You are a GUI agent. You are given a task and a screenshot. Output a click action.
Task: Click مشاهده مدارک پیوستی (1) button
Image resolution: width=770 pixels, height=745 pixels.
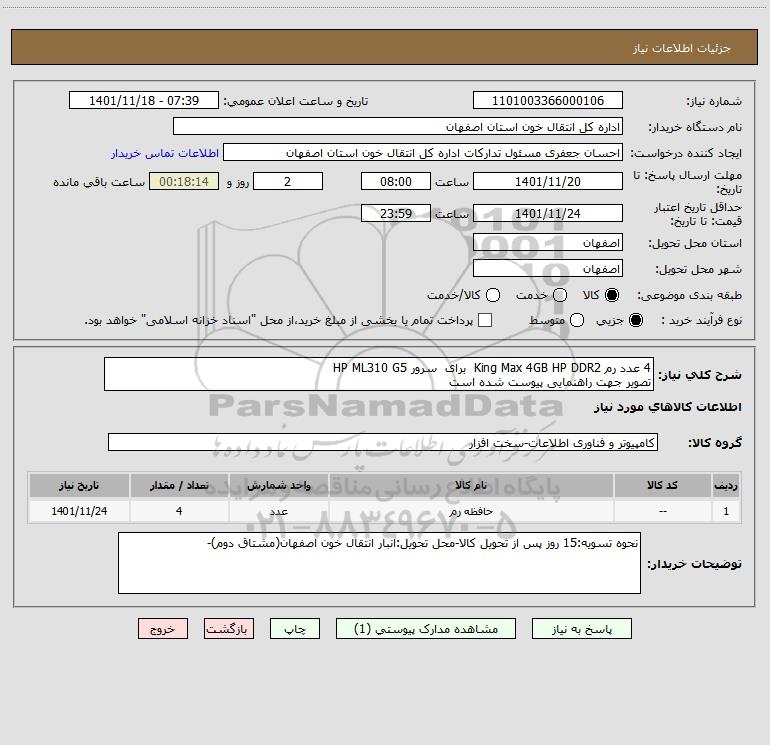pos(426,629)
